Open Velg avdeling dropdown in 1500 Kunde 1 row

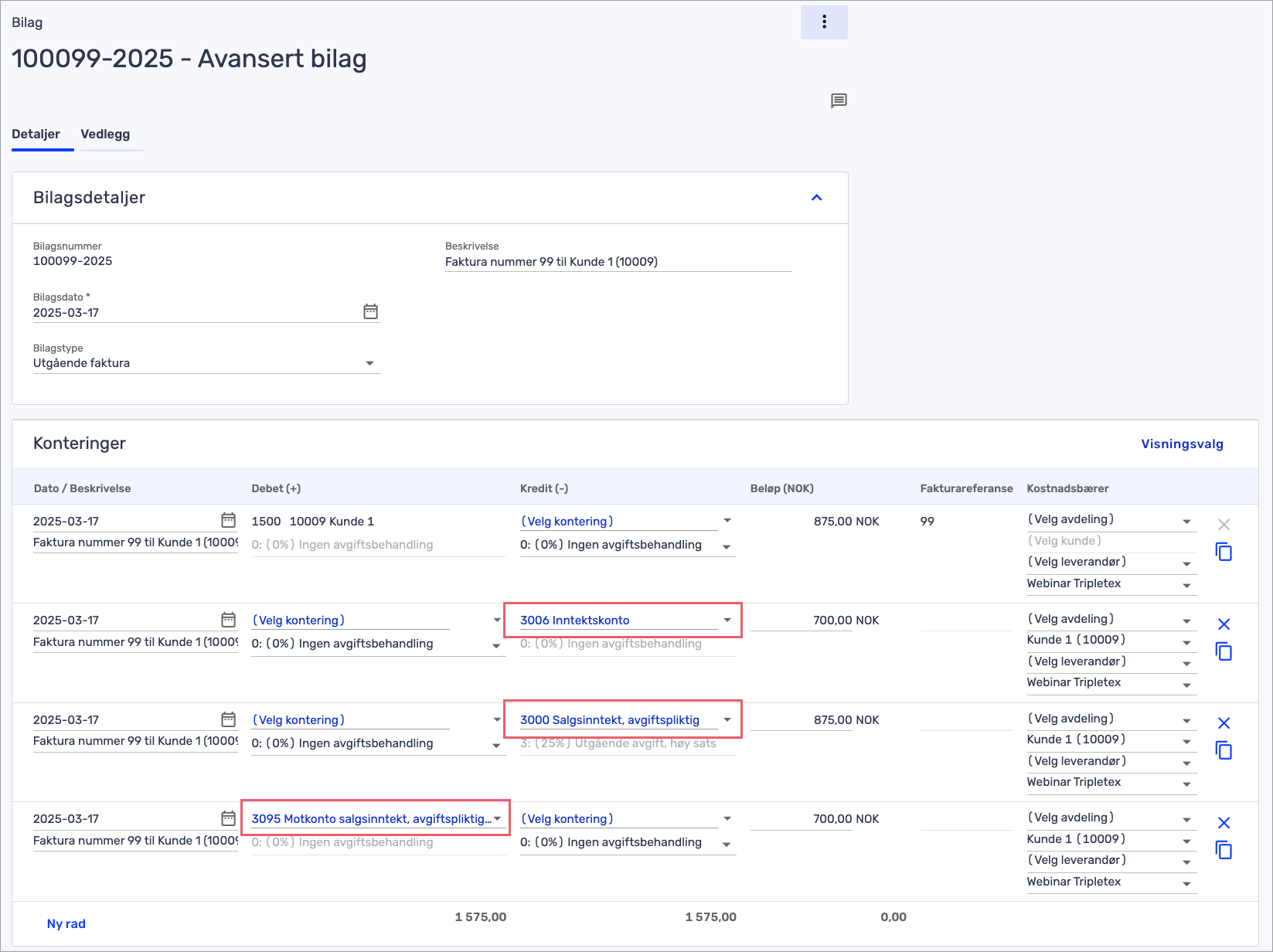click(1111, 519)
